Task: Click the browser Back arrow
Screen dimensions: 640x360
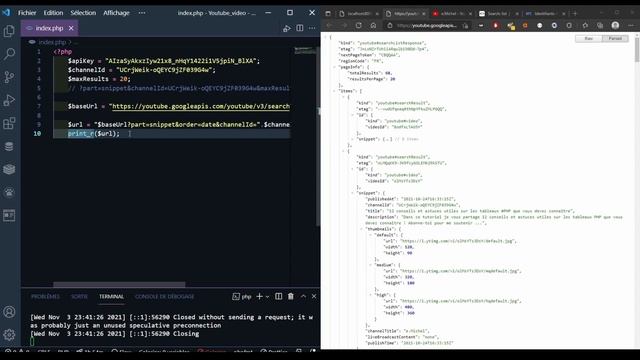Action: tap(329, 25)
